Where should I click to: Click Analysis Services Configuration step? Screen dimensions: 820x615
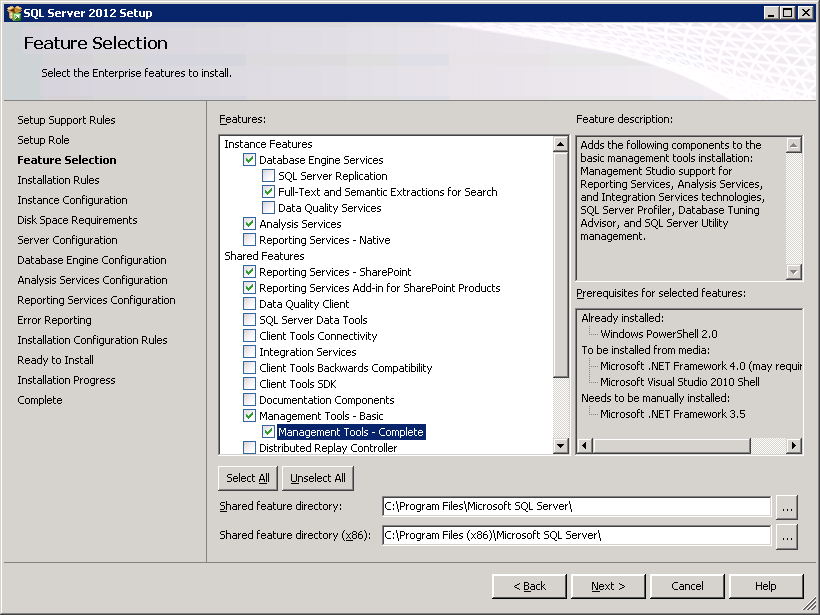93,280
